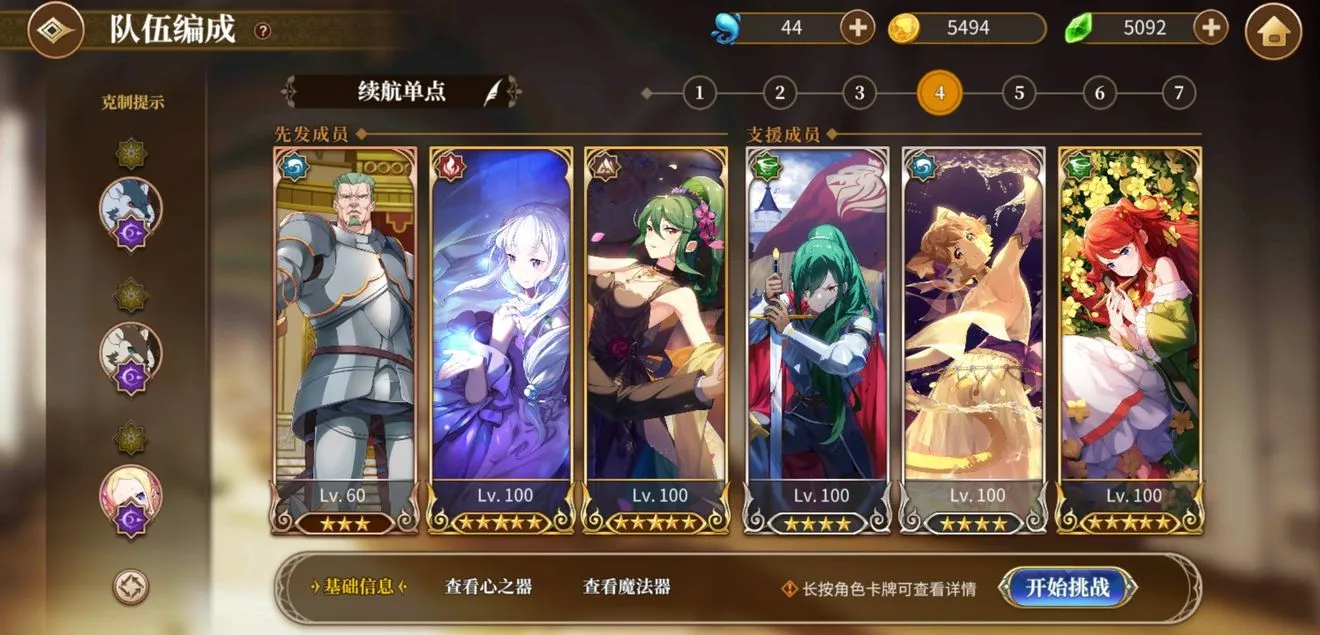This screenshot has width=1320, height=635.
Task: Edit team name with quill icon
Action: point(494,92)
